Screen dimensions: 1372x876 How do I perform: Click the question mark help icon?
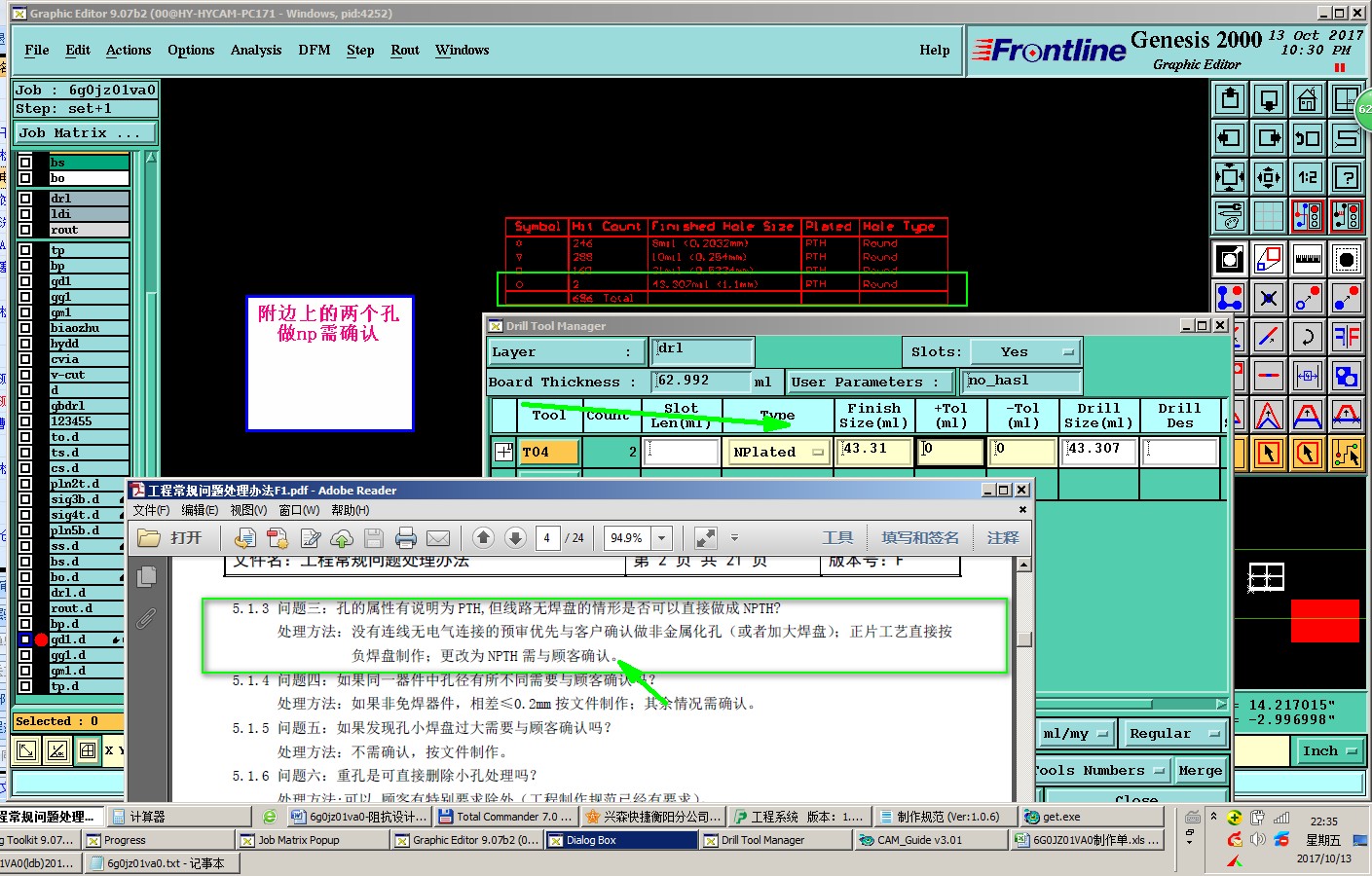coord(1347,177)
